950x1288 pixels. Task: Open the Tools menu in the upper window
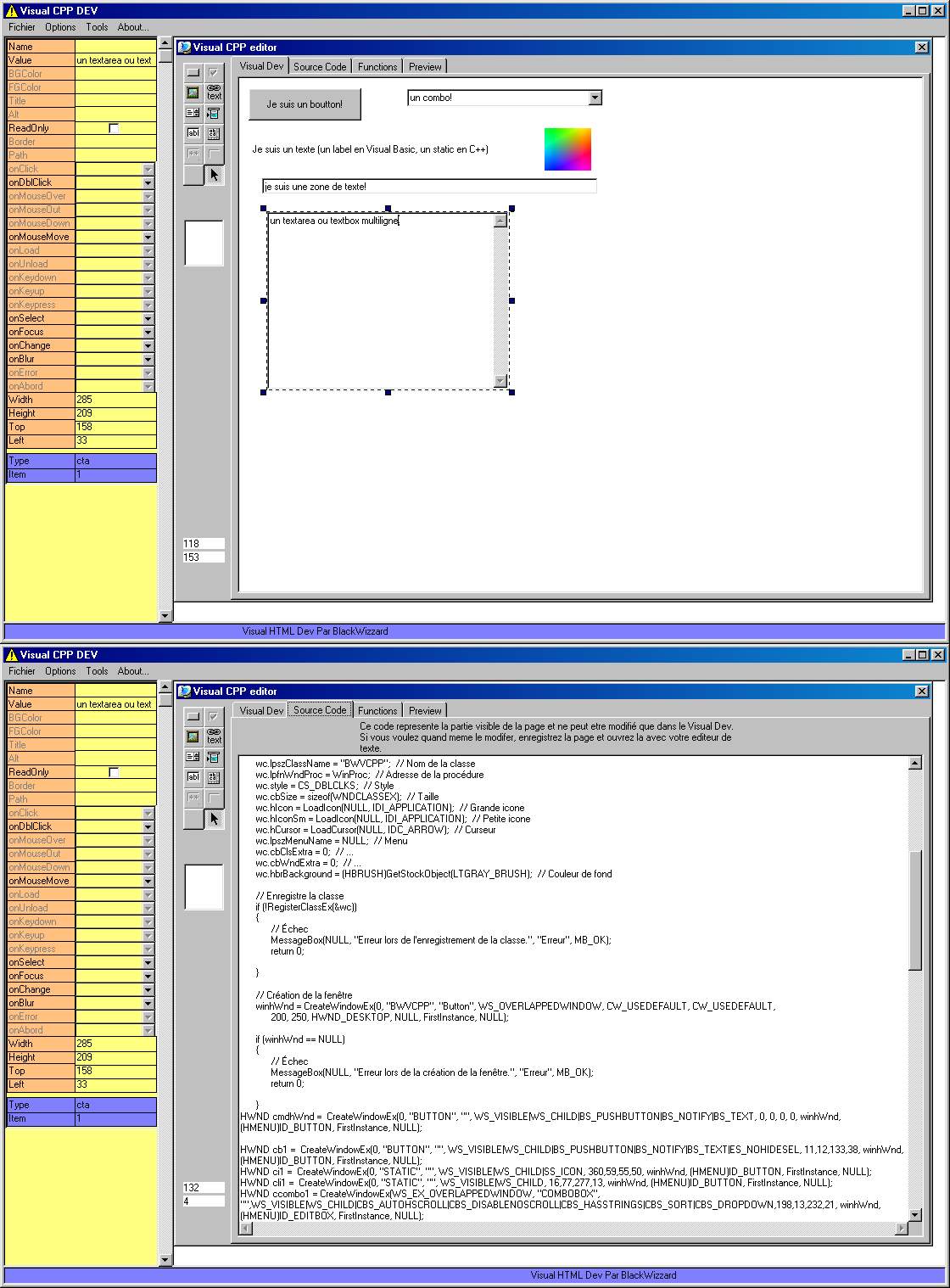97,27
